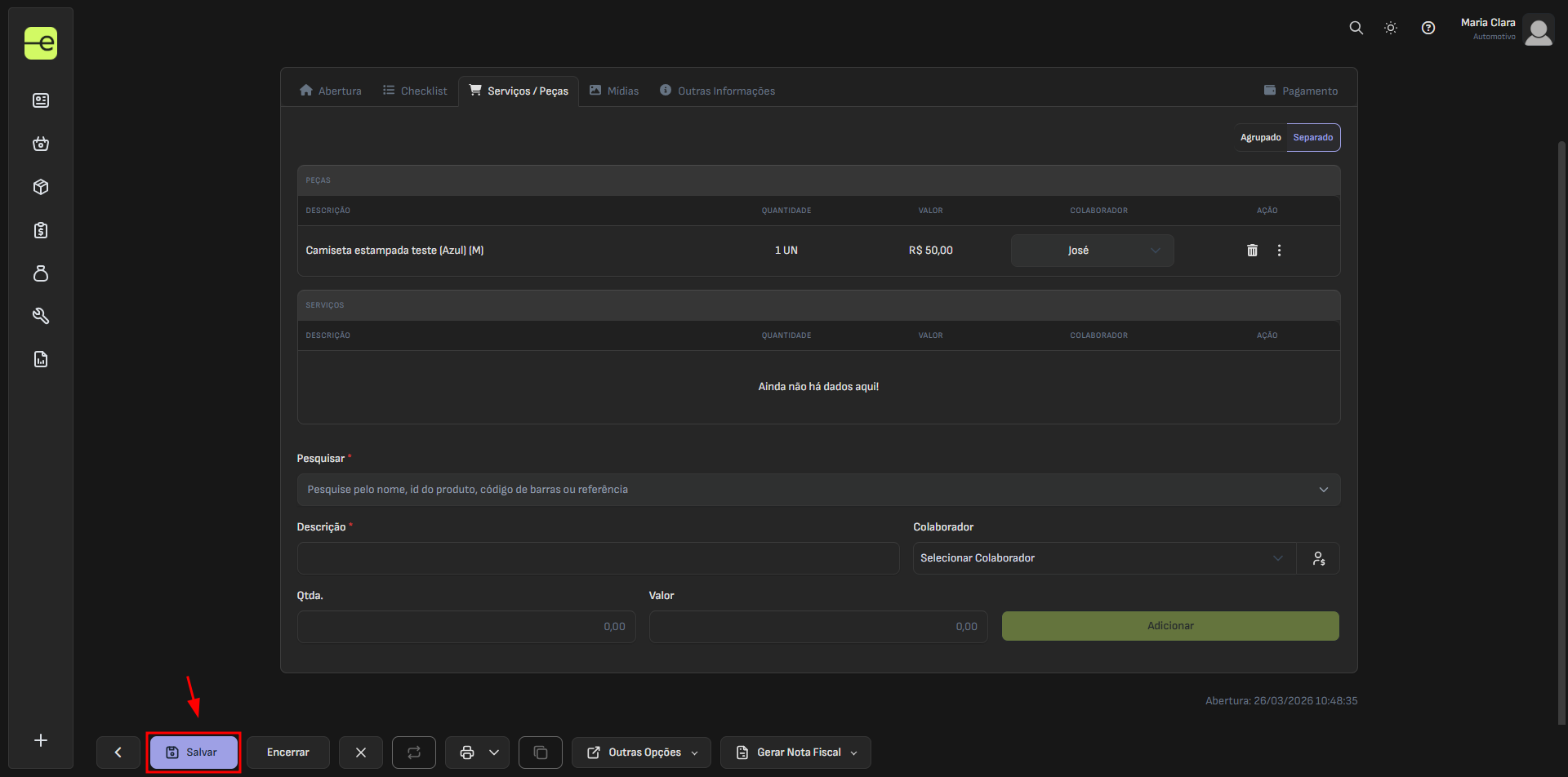1568x777 pixels.
Task: Click the page vertical scrollbar
Action: pos(1561,433)
